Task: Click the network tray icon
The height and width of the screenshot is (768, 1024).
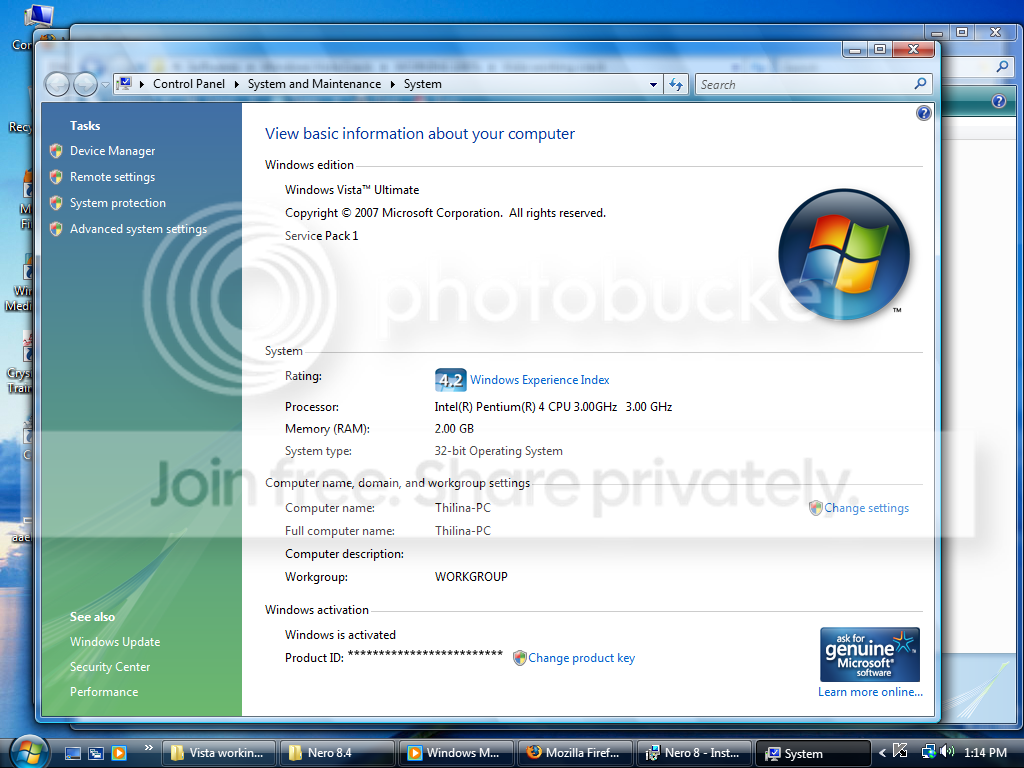Action: coord(928,752)
